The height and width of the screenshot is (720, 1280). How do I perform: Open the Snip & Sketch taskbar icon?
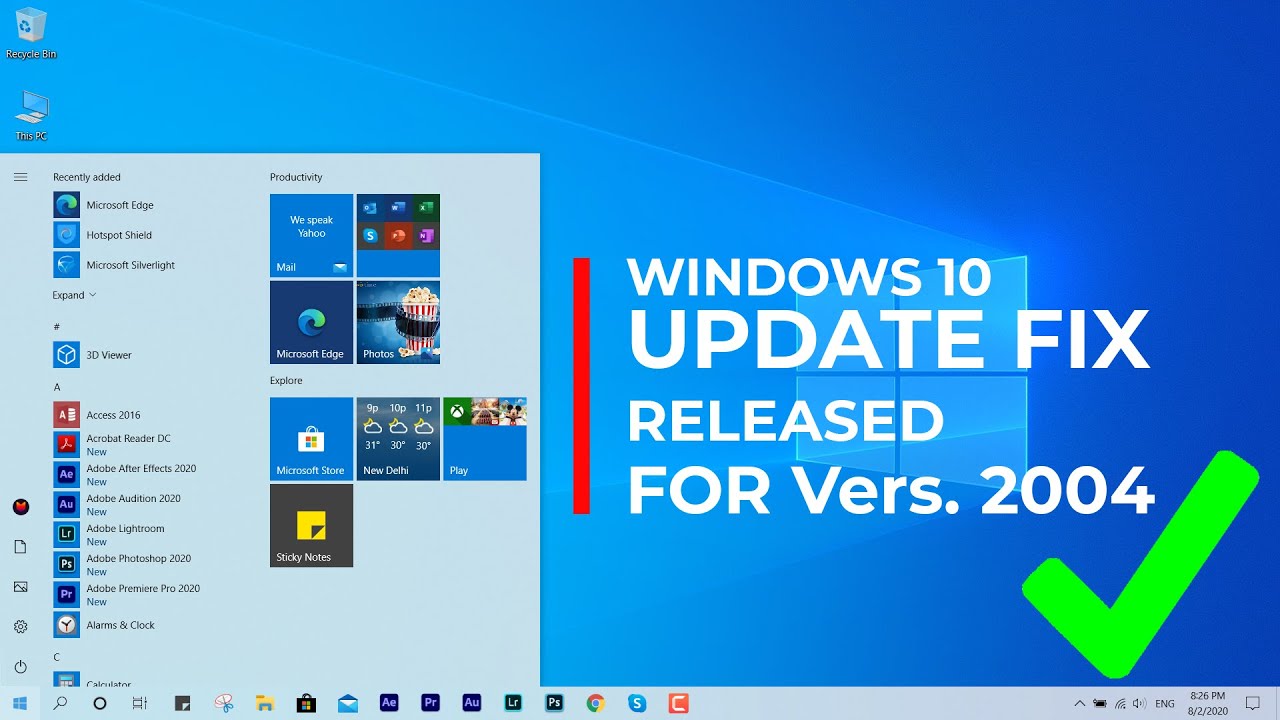click(x=224, y=703)
